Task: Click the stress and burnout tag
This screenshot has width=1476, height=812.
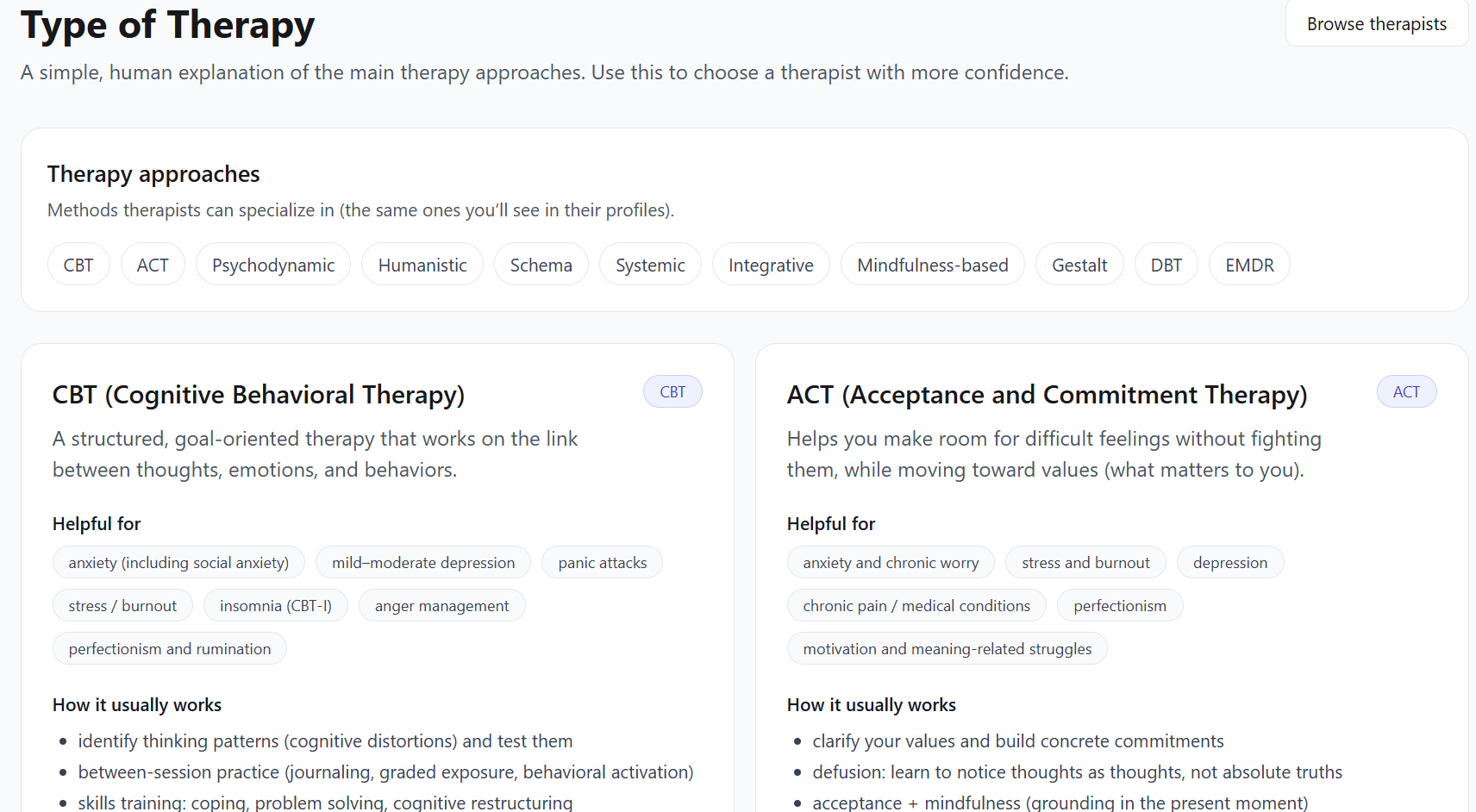Action: click(1085, 563)
